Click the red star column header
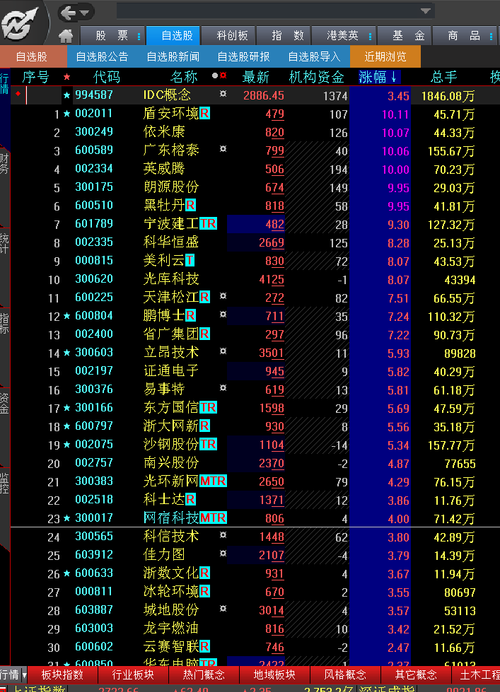 point(67,77)
